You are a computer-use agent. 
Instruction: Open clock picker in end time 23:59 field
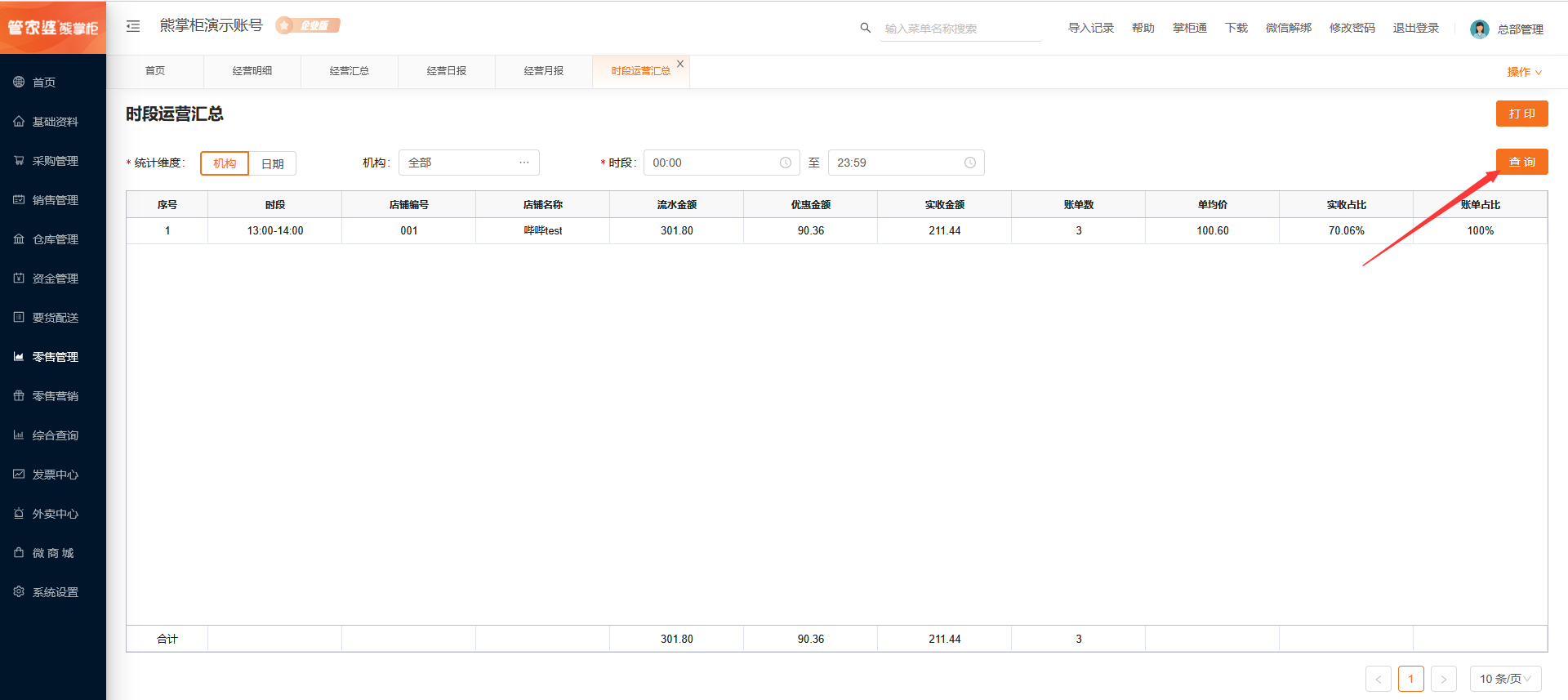tap(969, 163)
